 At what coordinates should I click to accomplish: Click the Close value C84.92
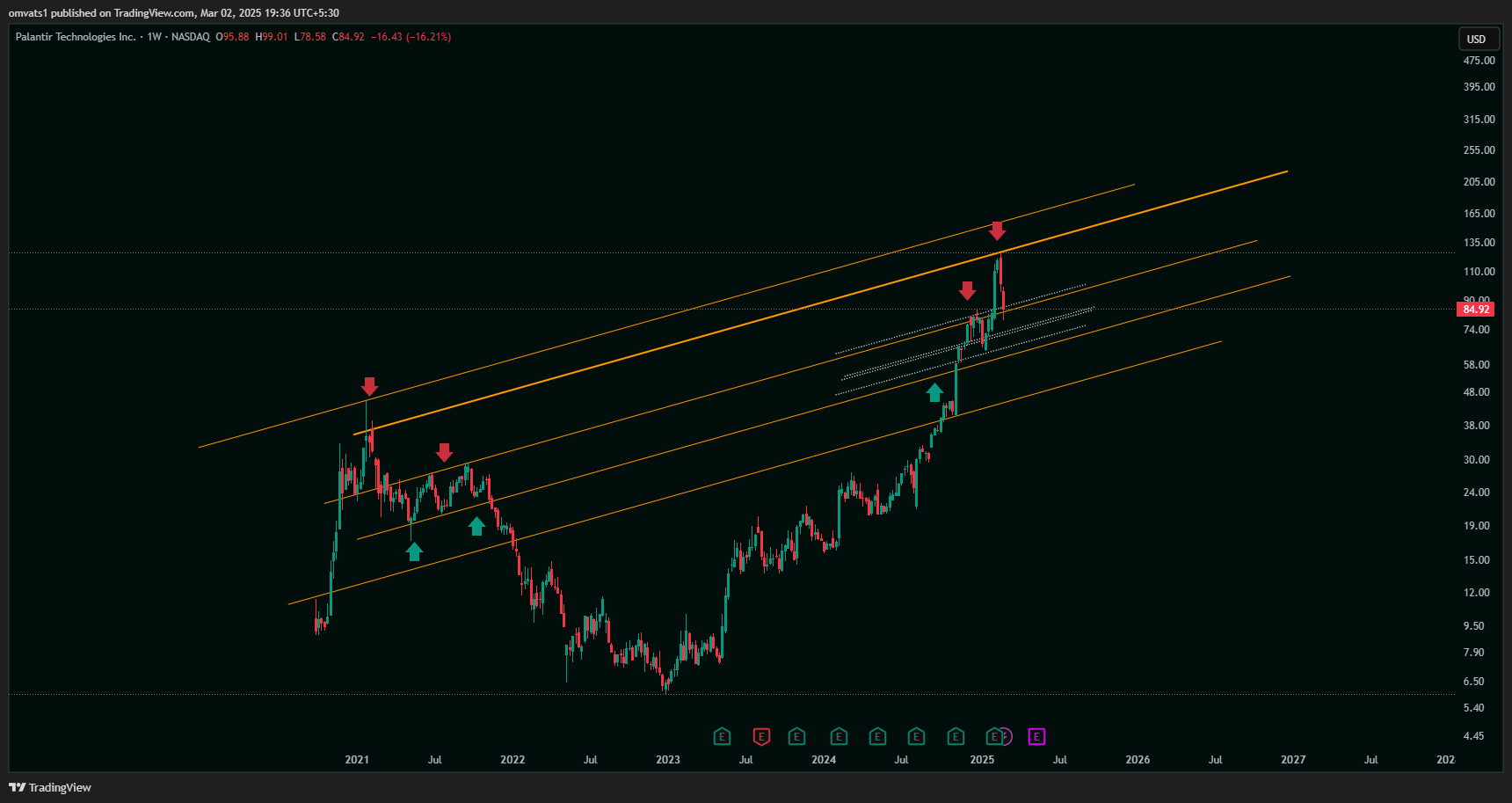[349, 37]
